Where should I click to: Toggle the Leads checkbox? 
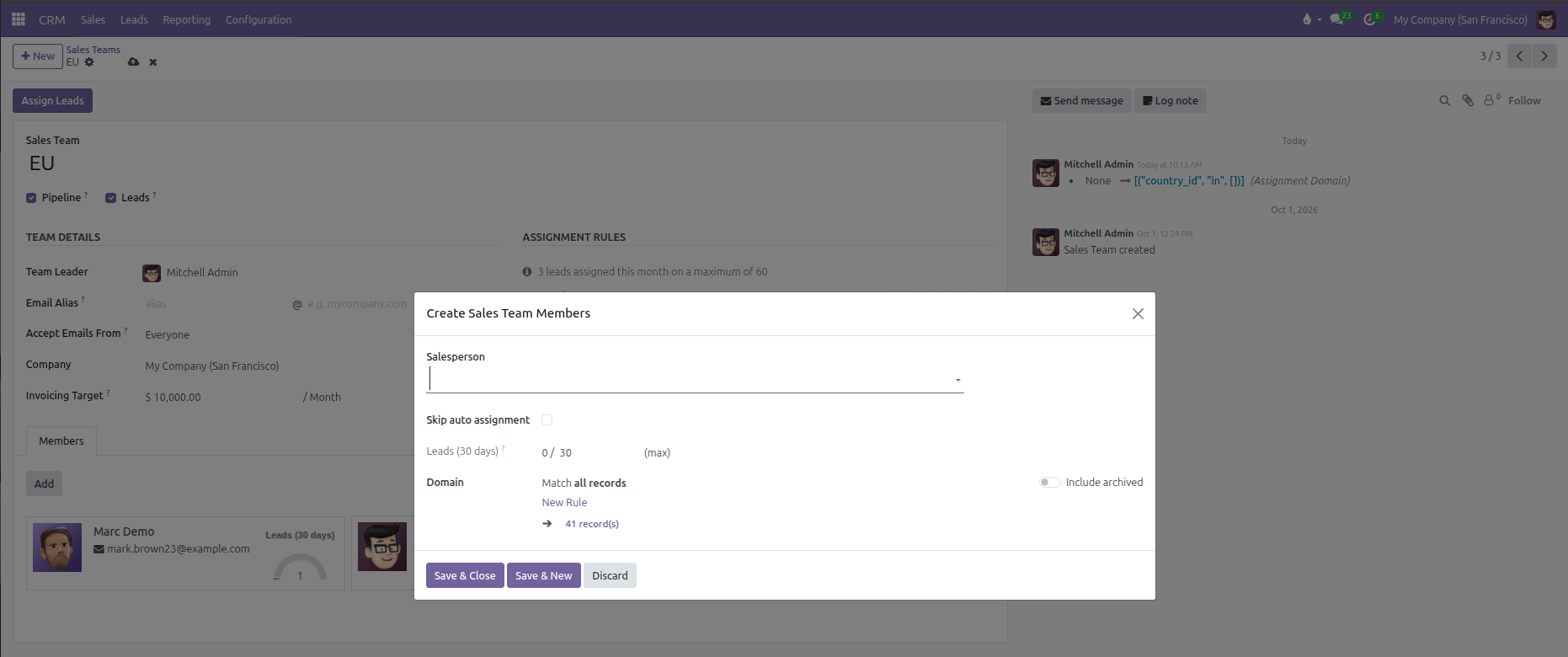pyautogui.click(x=110, y=198)
